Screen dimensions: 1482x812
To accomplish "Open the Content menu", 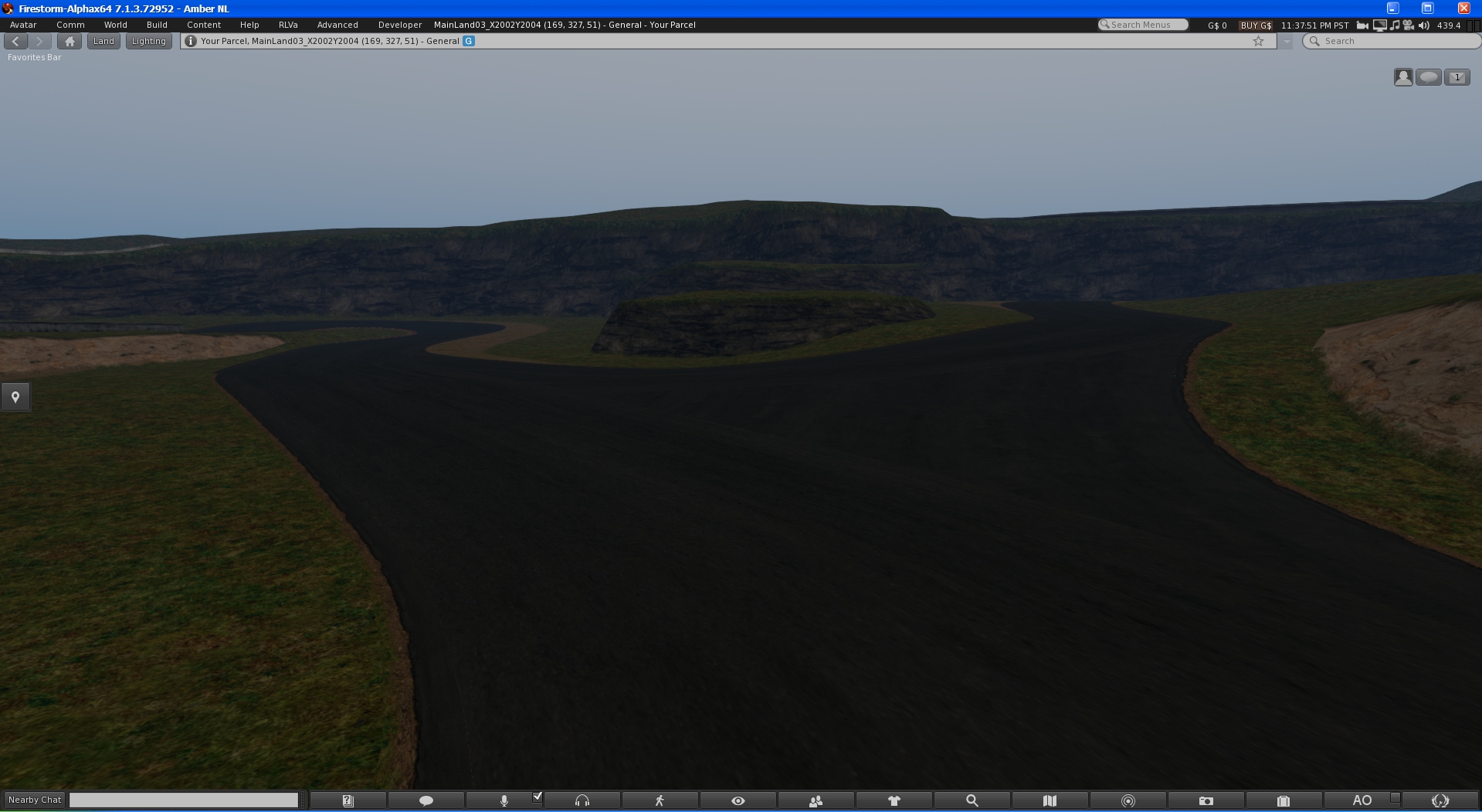I will click(x=204, y=25).
